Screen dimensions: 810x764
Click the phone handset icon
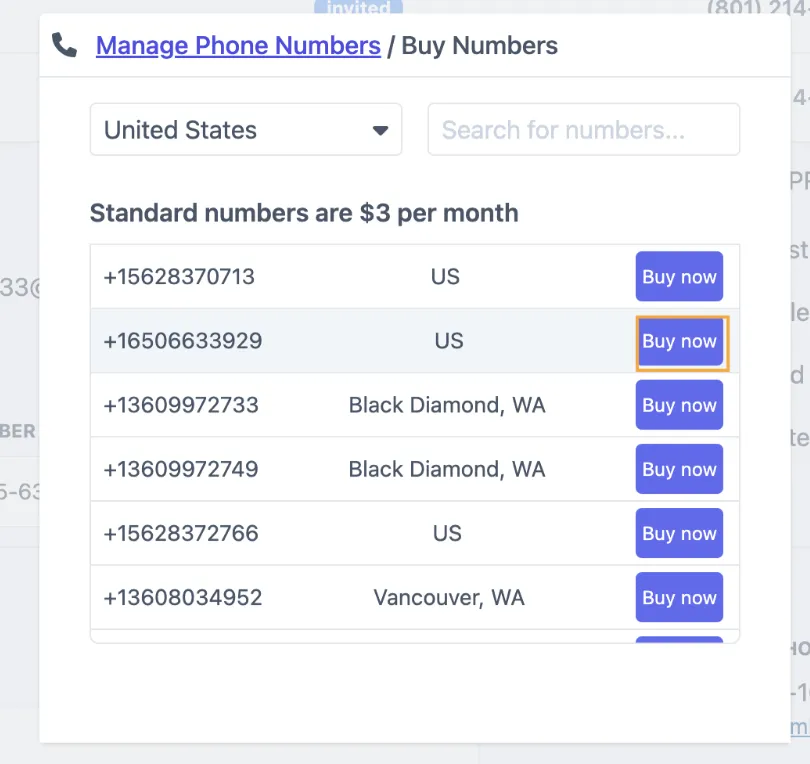tap(63, 45)
